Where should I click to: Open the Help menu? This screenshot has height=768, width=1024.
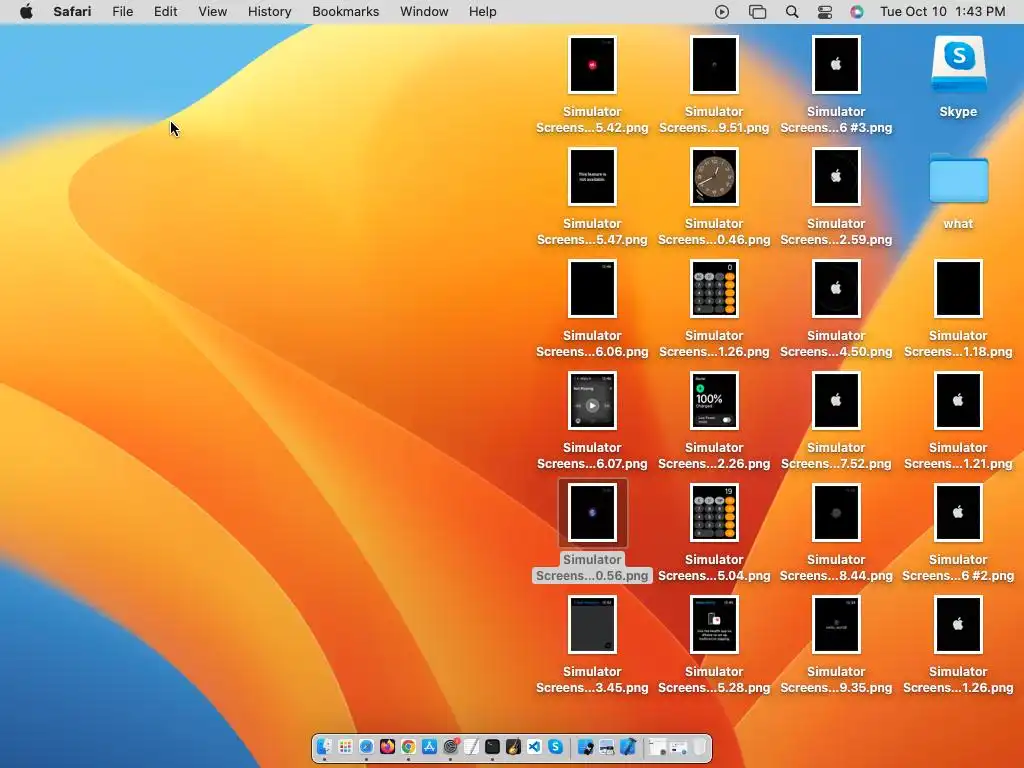tap(483, 12)
